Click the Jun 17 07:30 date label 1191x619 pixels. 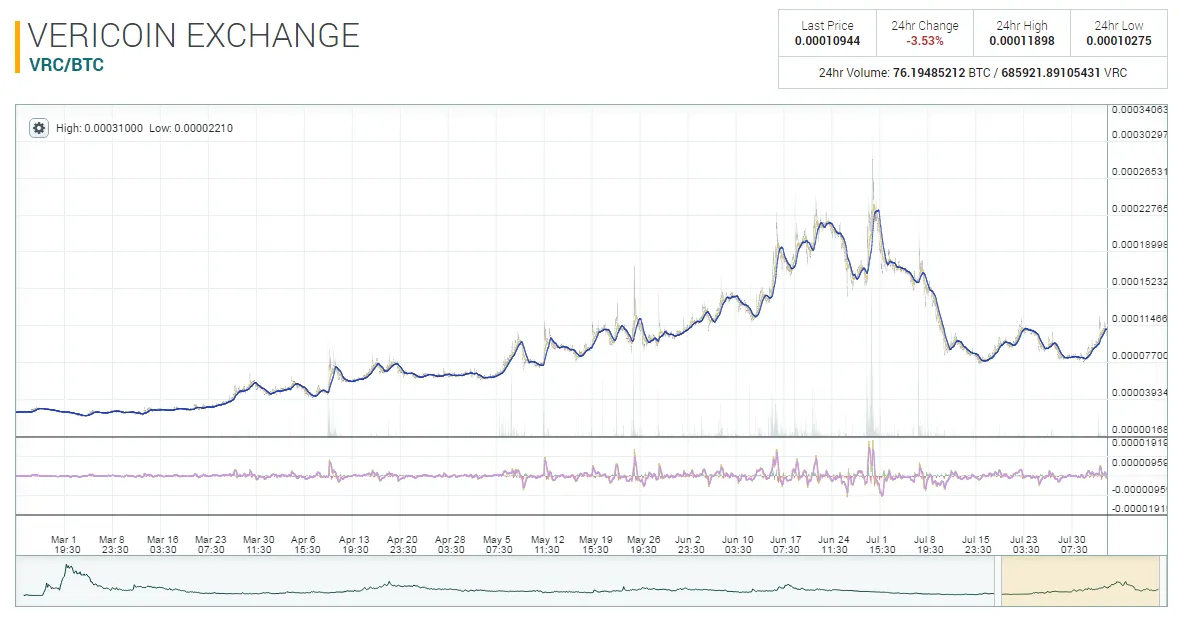(785, 545)
